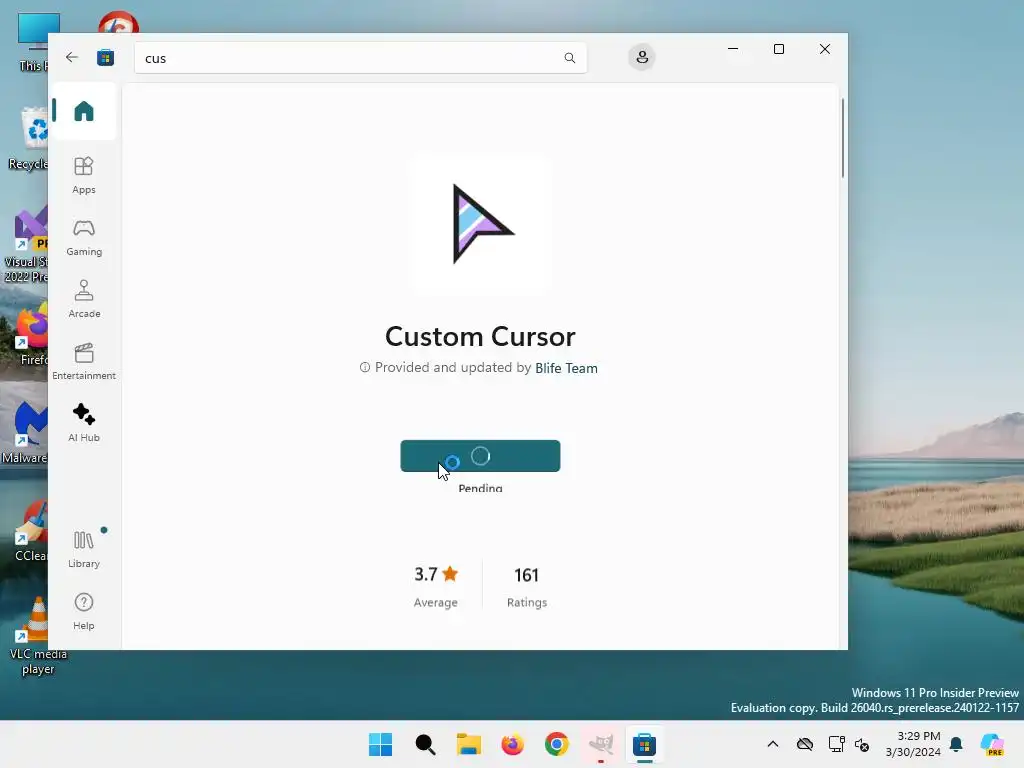This screenshot has height=768, width=1024.
Task: Go back using the Store back arrow
Action: 72,57
